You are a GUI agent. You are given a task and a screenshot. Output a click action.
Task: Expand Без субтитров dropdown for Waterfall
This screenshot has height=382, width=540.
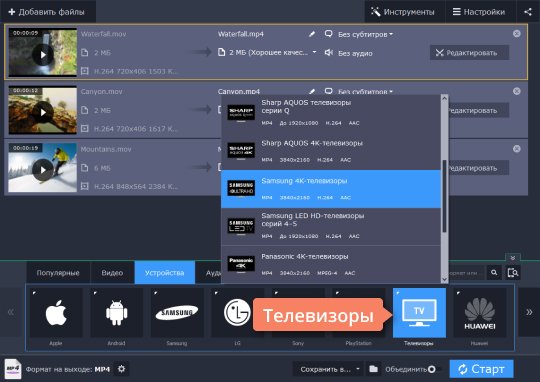[365, 34]
